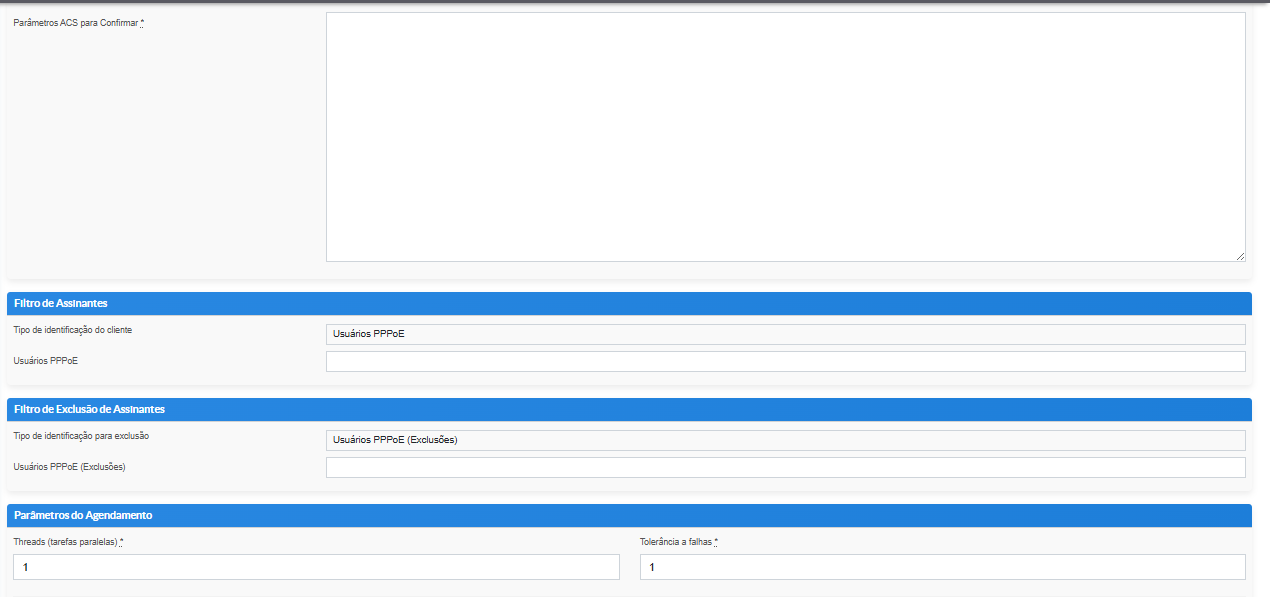
Task: Focus the empty Usuários PPPoE input field
Action: [785, 361]
